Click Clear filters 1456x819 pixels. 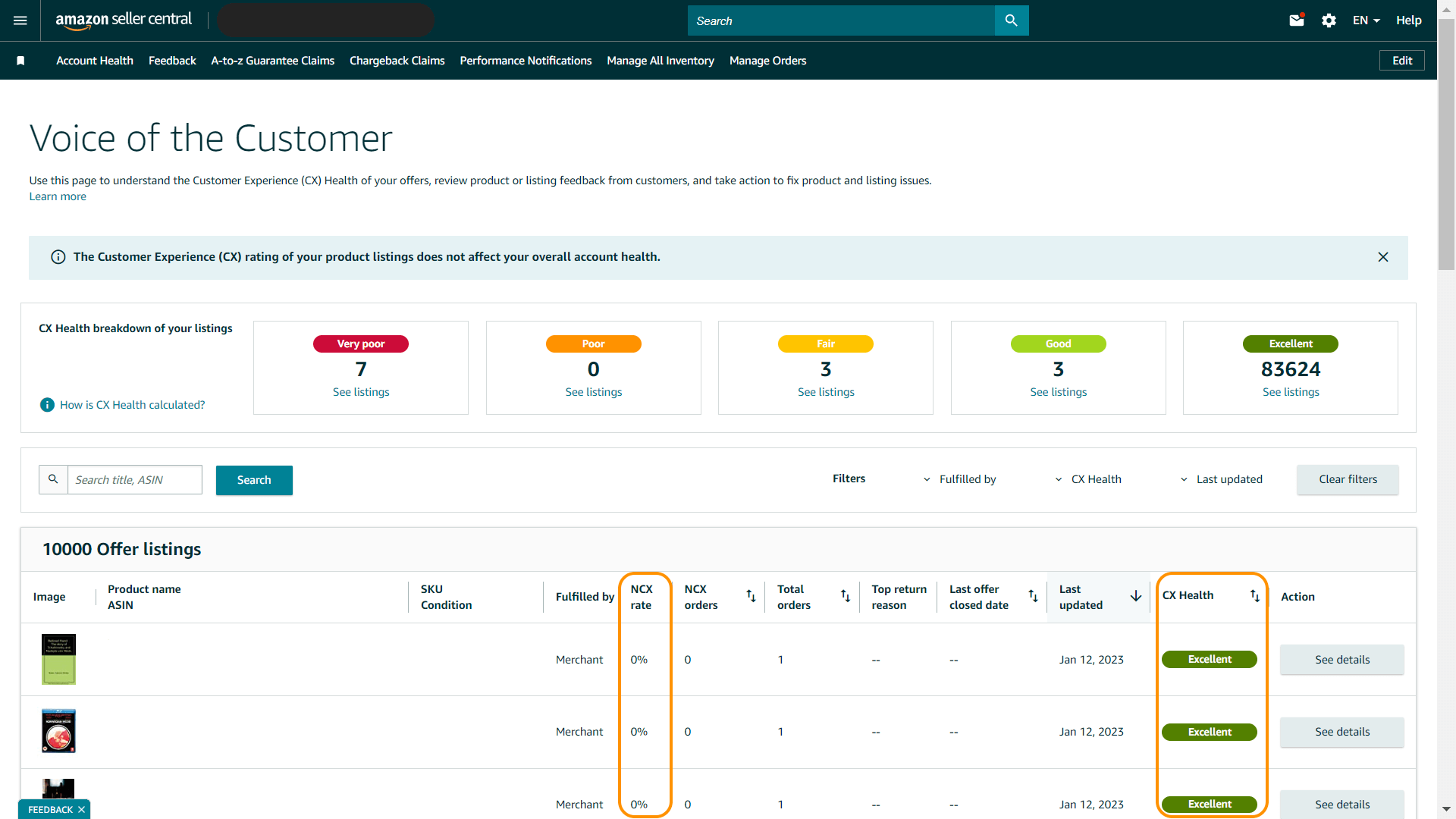[x=1348, y=479]
